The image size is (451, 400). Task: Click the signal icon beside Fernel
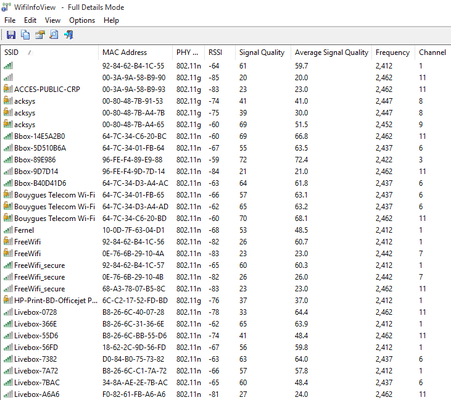point(8,230)
